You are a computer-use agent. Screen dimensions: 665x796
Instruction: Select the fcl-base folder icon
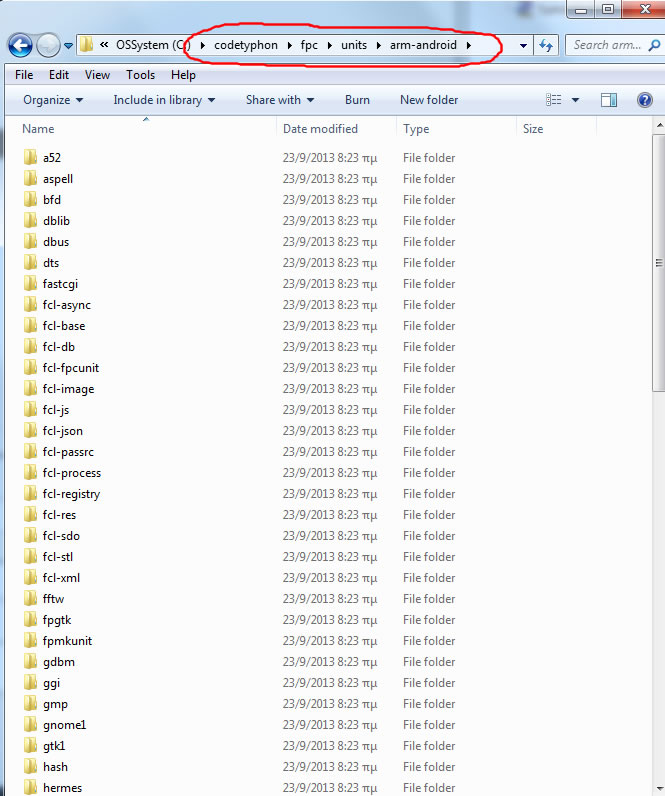(30, 325)
